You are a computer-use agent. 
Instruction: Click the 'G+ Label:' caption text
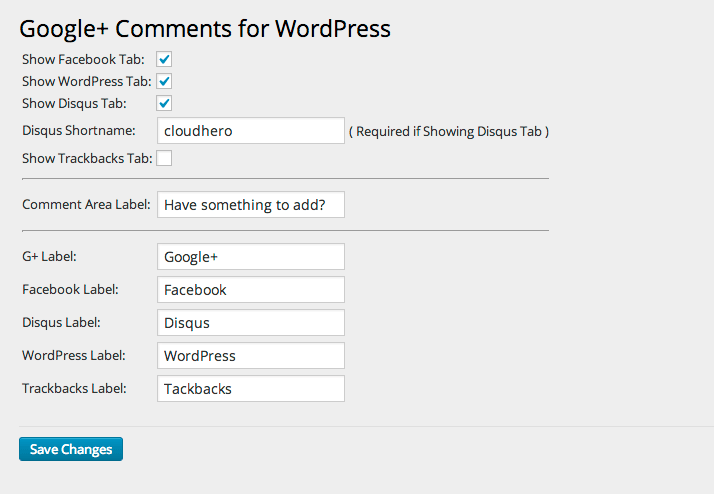click(x=49, y=256)
